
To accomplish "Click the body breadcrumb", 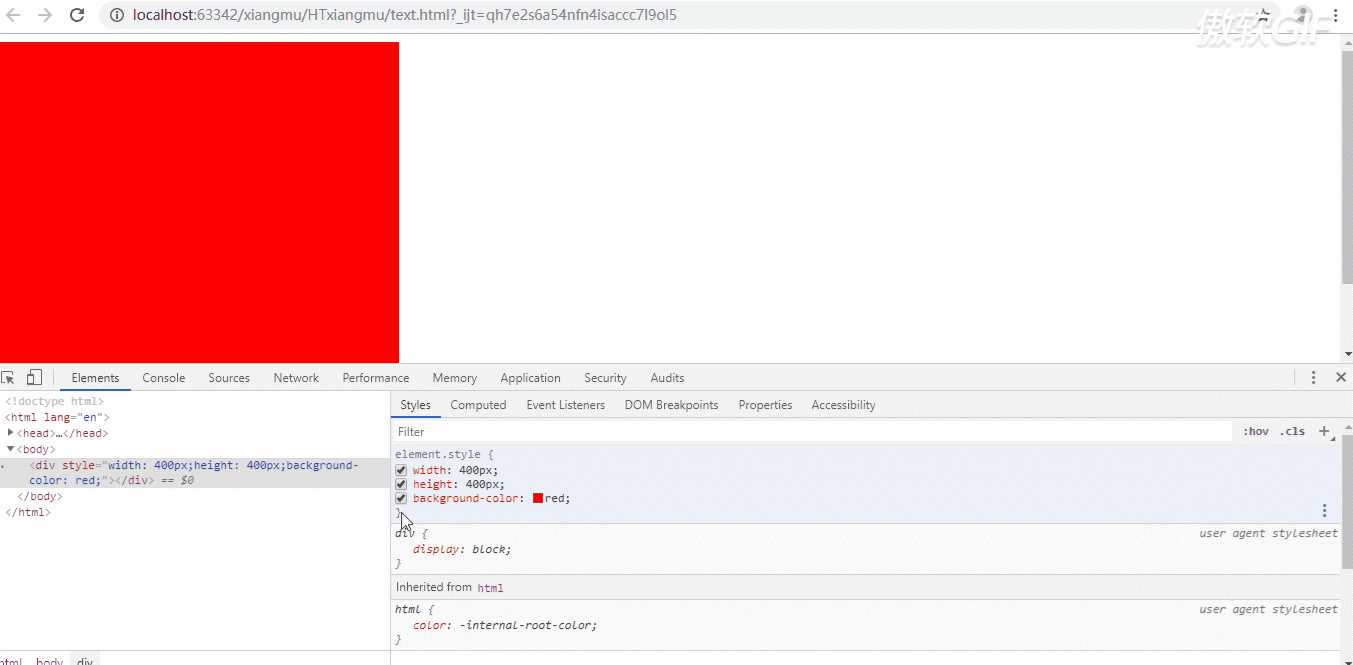I will click(x=49, y=660).
